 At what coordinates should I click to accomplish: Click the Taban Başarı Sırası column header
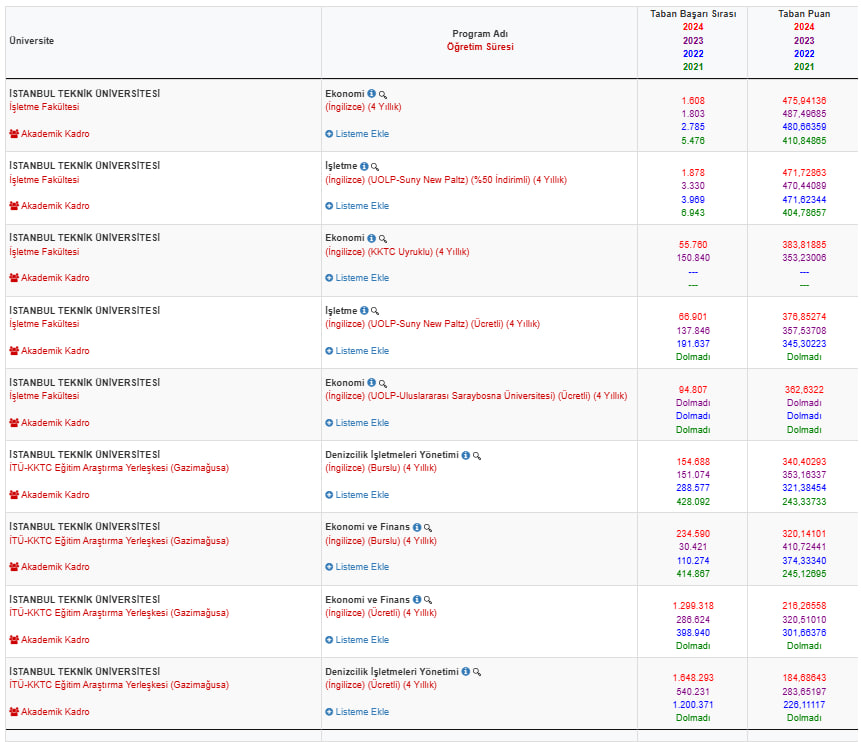coord(692,15)
